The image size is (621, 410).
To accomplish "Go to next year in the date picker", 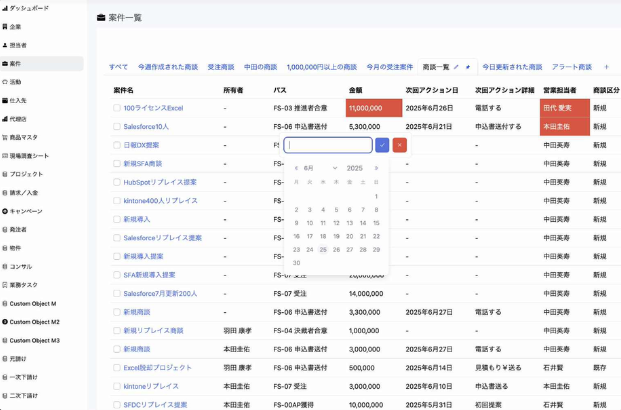I will click(x=376, y=168).
